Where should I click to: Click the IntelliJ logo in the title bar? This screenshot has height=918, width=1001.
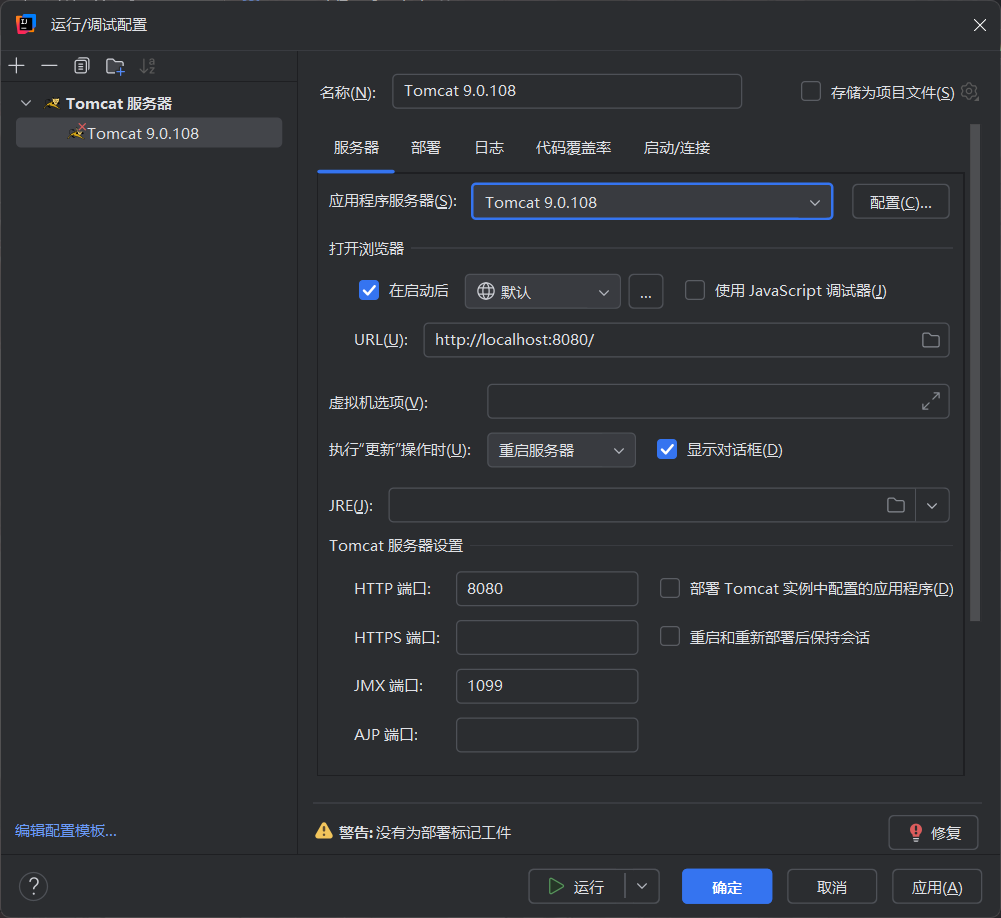(26, 24)
